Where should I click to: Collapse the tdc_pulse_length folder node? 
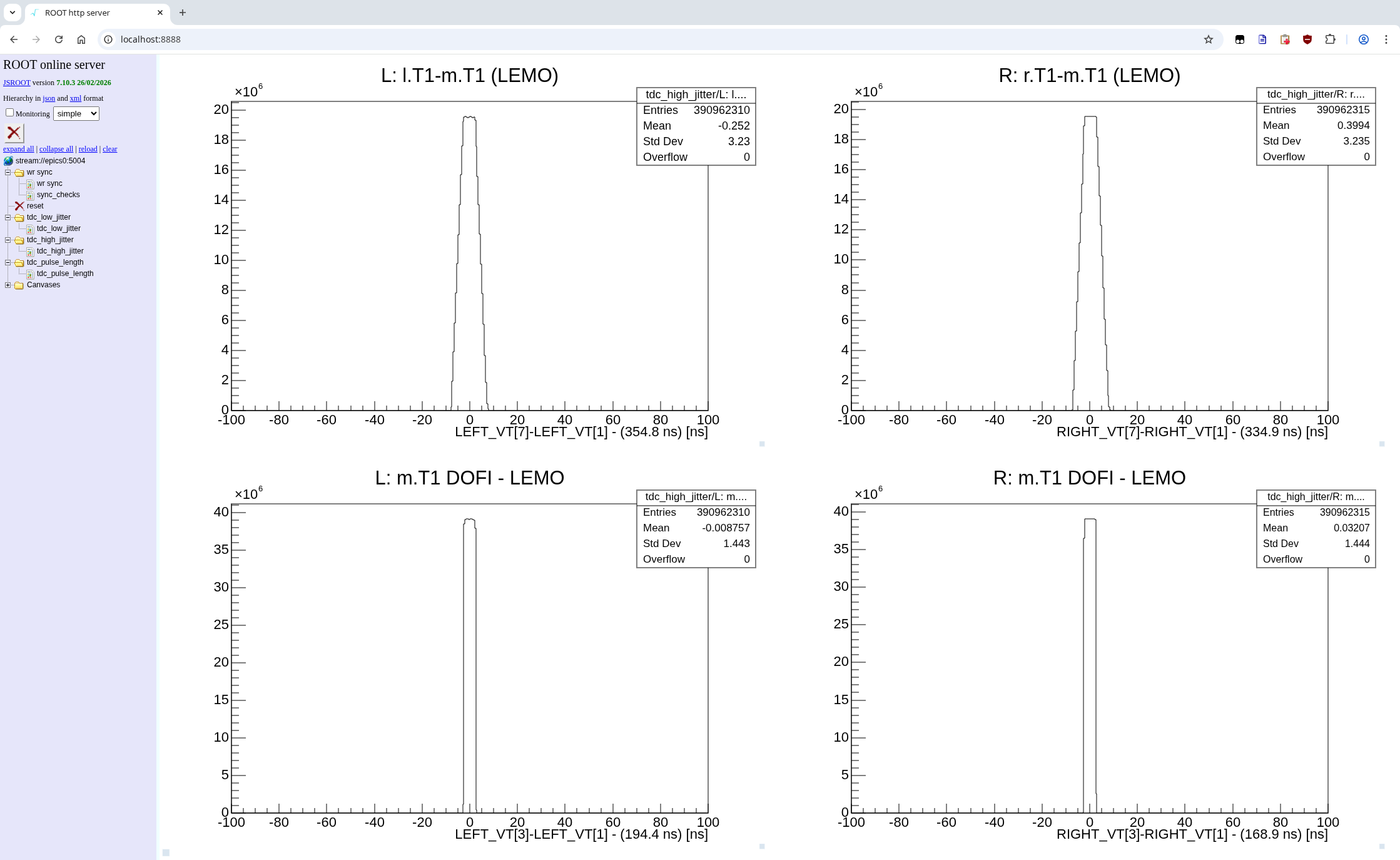[x=8, y=262]
